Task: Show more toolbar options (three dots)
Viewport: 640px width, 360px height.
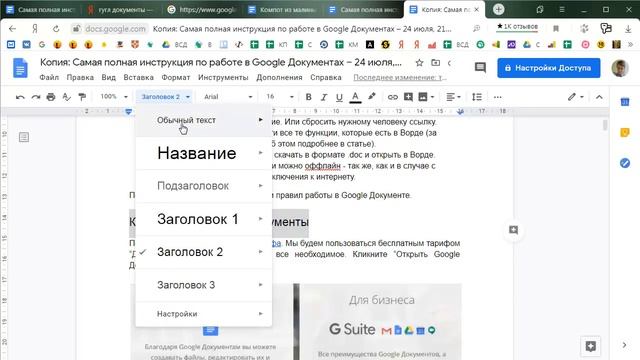Action: coord(497,97)
